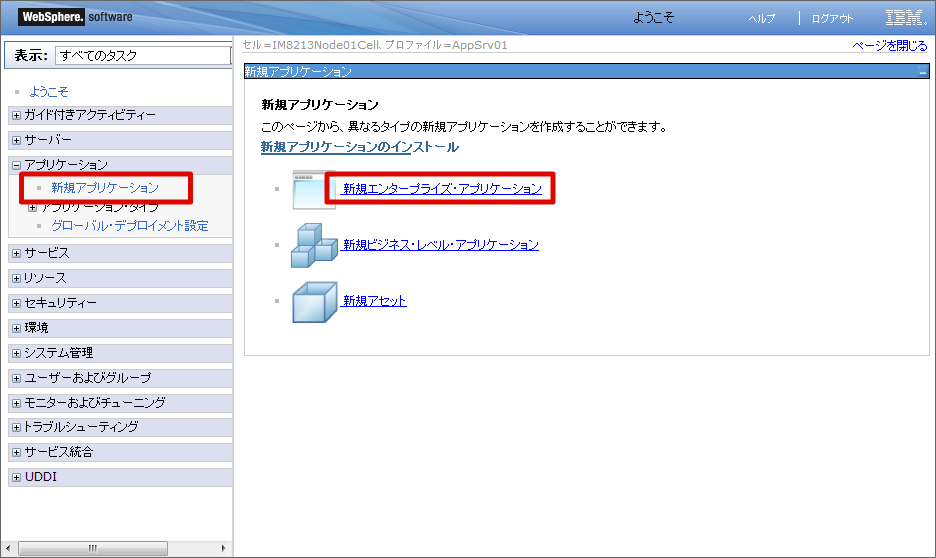Open ヘルプ in the header
936x558 pixels.
coord(762,19)
